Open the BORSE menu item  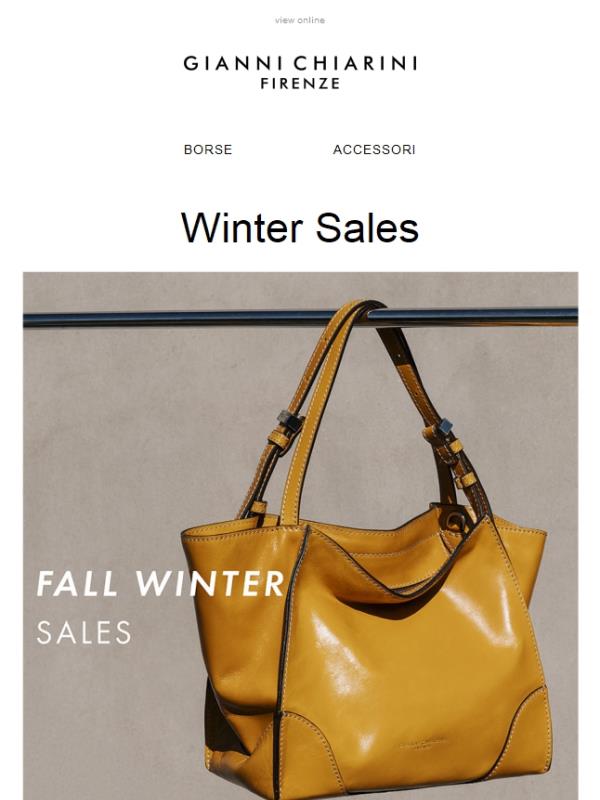click(208, 149)
